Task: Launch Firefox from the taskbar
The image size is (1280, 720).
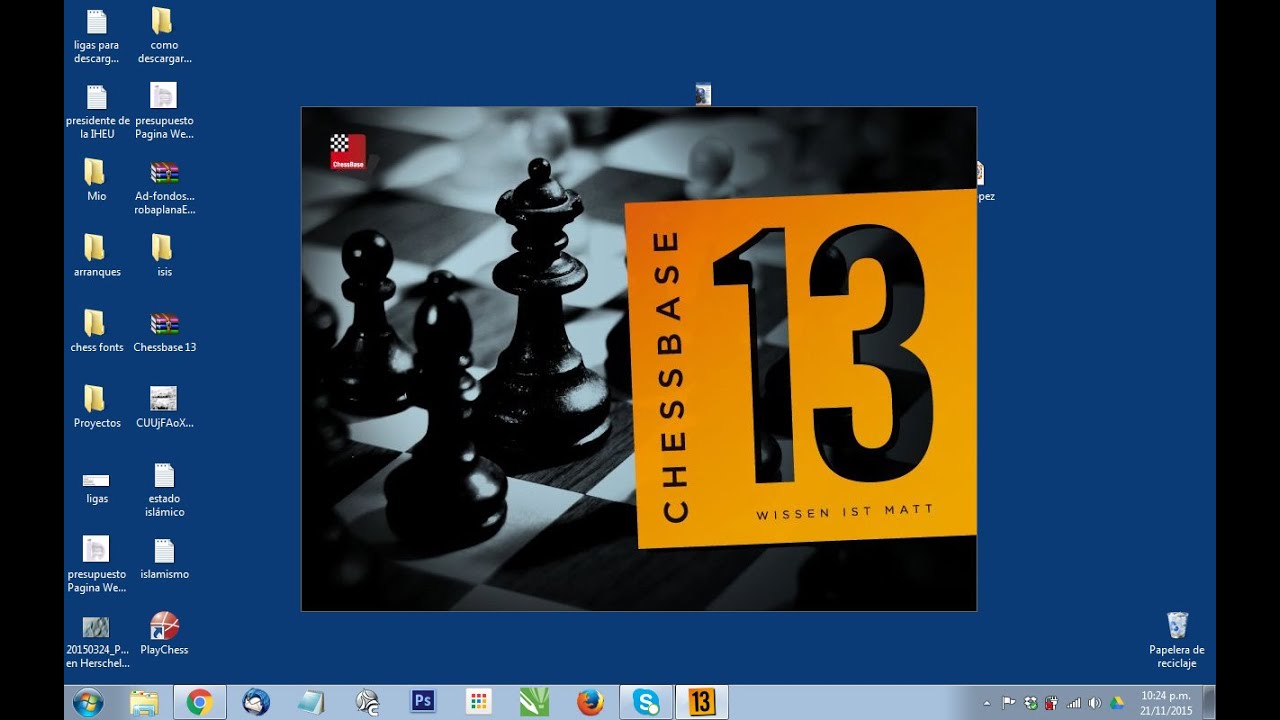Action: click(590, 702)
